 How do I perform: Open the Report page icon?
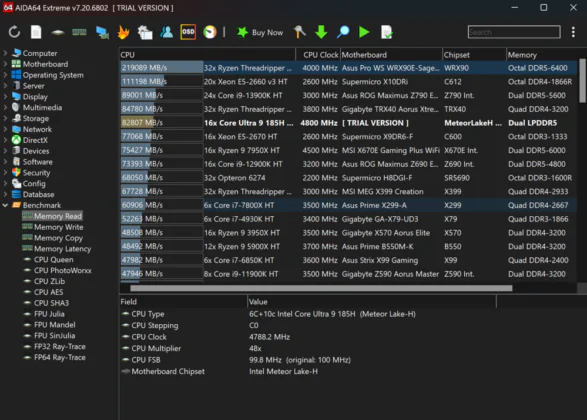pyautogui.click(x=36, y=32)
